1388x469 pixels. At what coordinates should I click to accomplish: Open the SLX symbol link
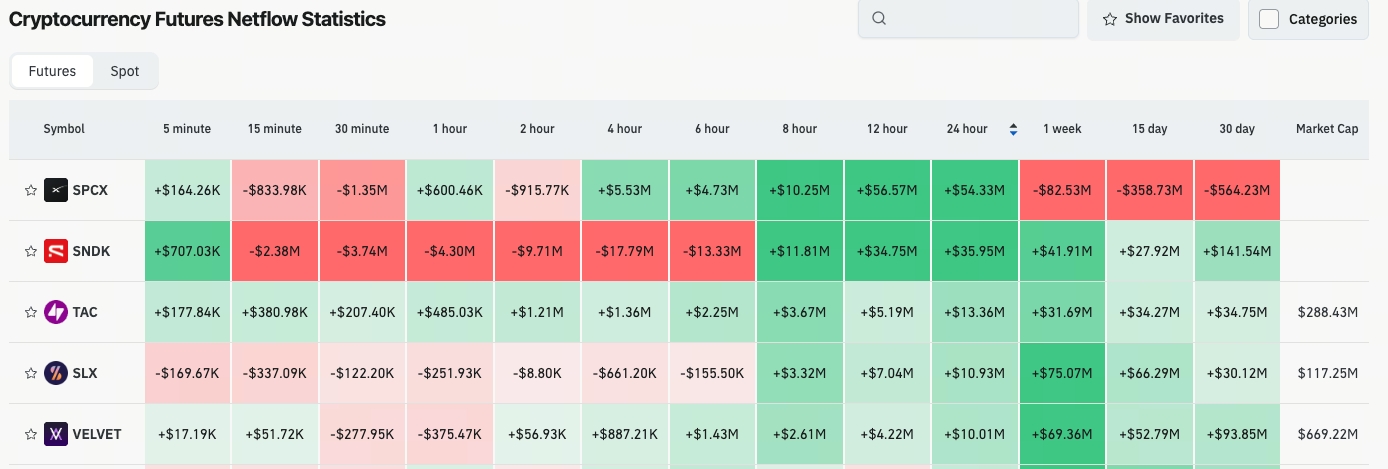(x=85, y=373)
